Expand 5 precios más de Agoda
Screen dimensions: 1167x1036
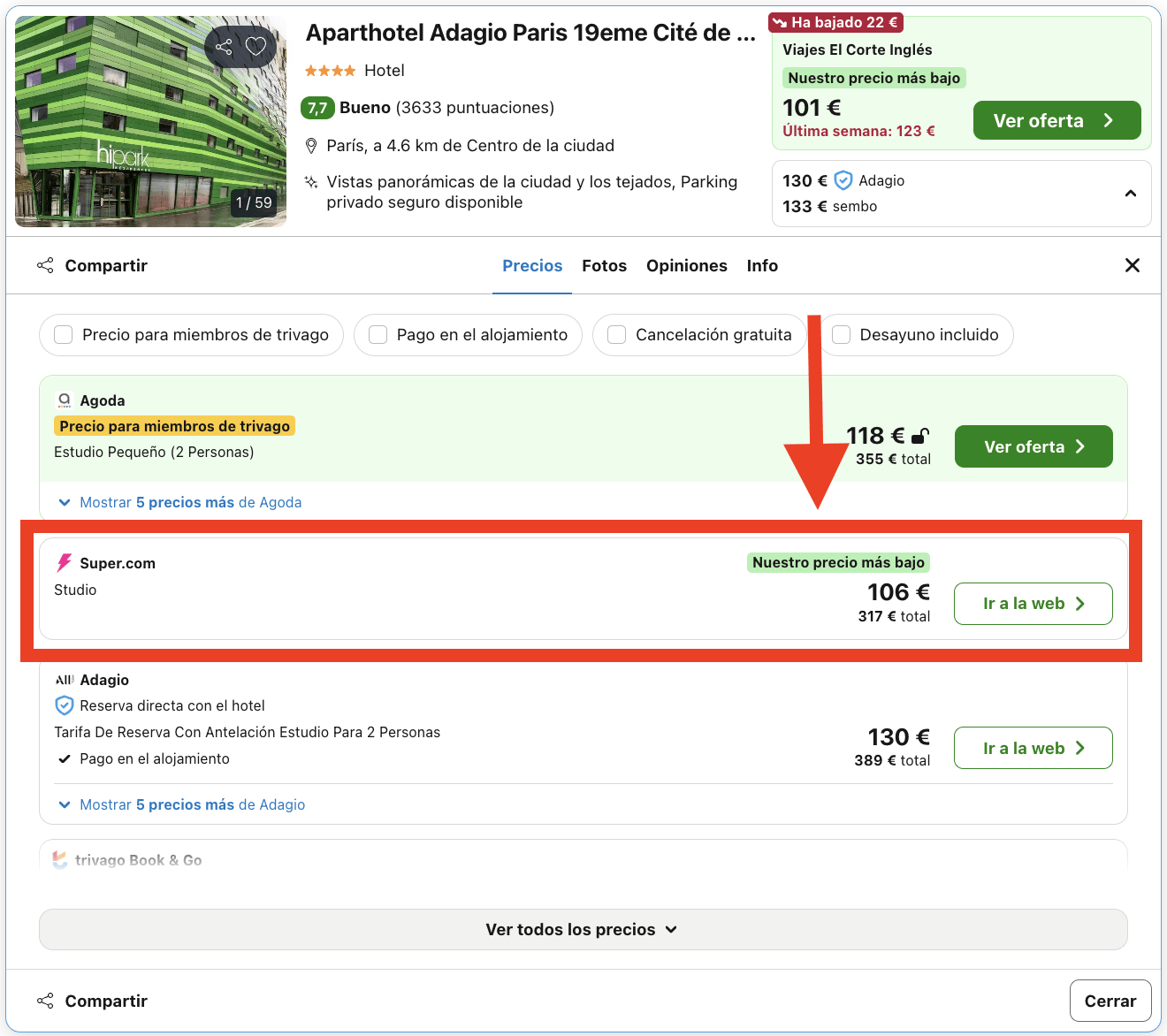(190, 502)
